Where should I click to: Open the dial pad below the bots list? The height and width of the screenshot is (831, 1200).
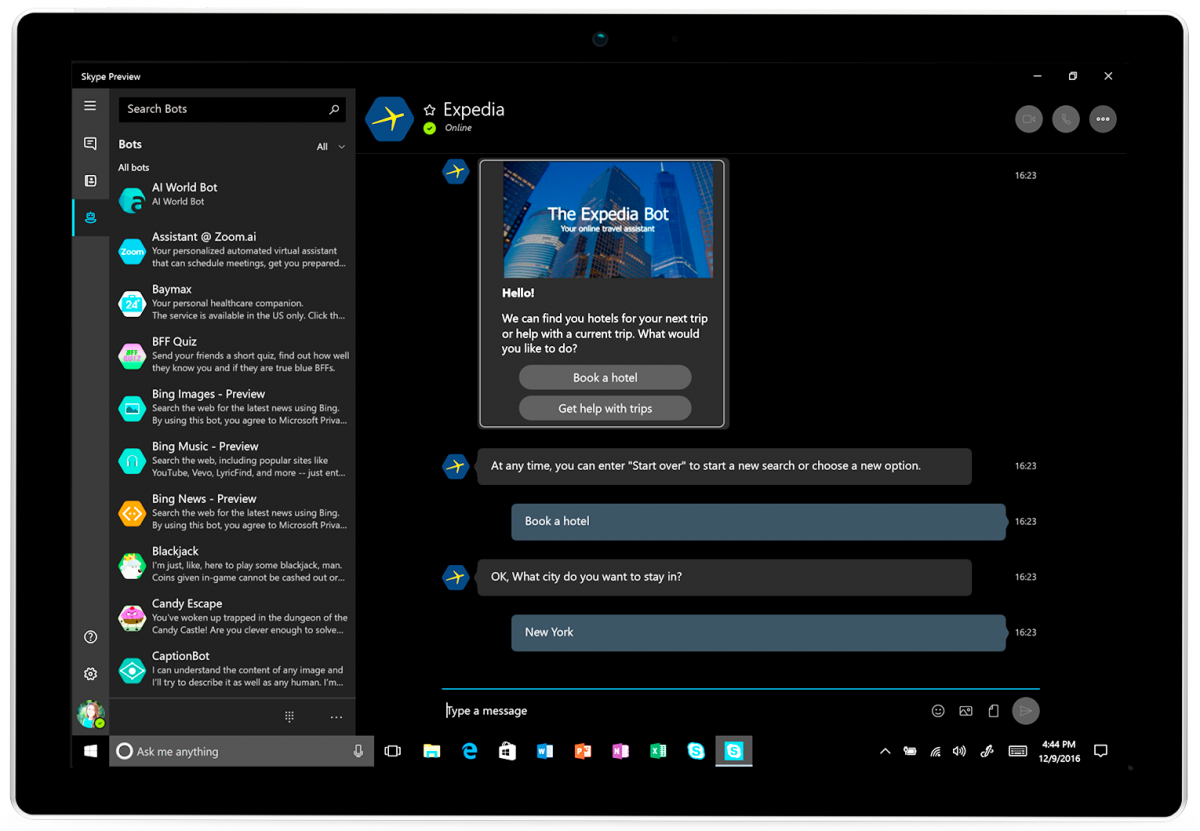(x=289, y=716)
